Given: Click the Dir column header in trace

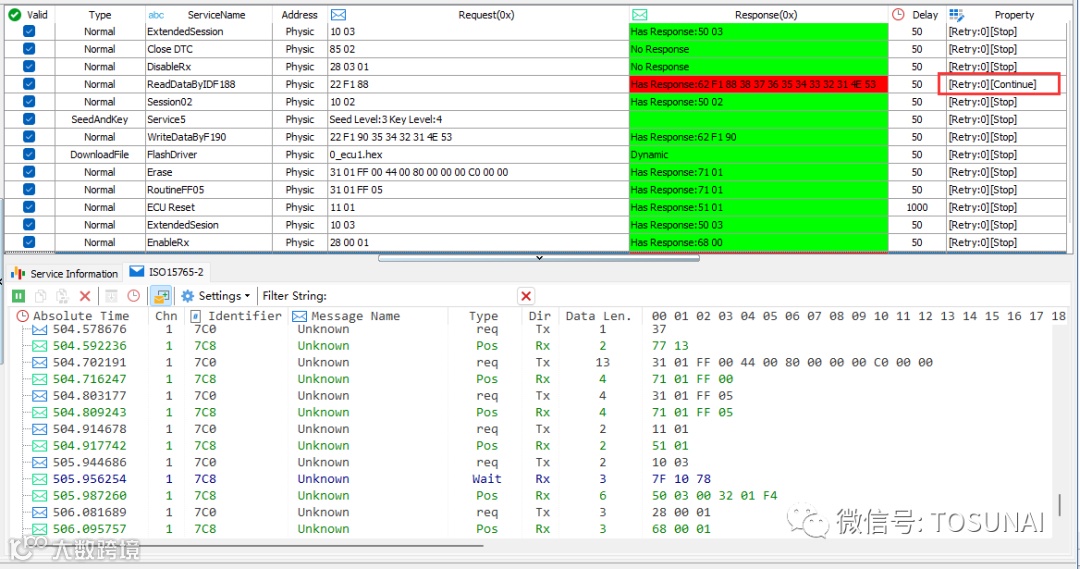Looking at the screenshot, I should [540, 316].
